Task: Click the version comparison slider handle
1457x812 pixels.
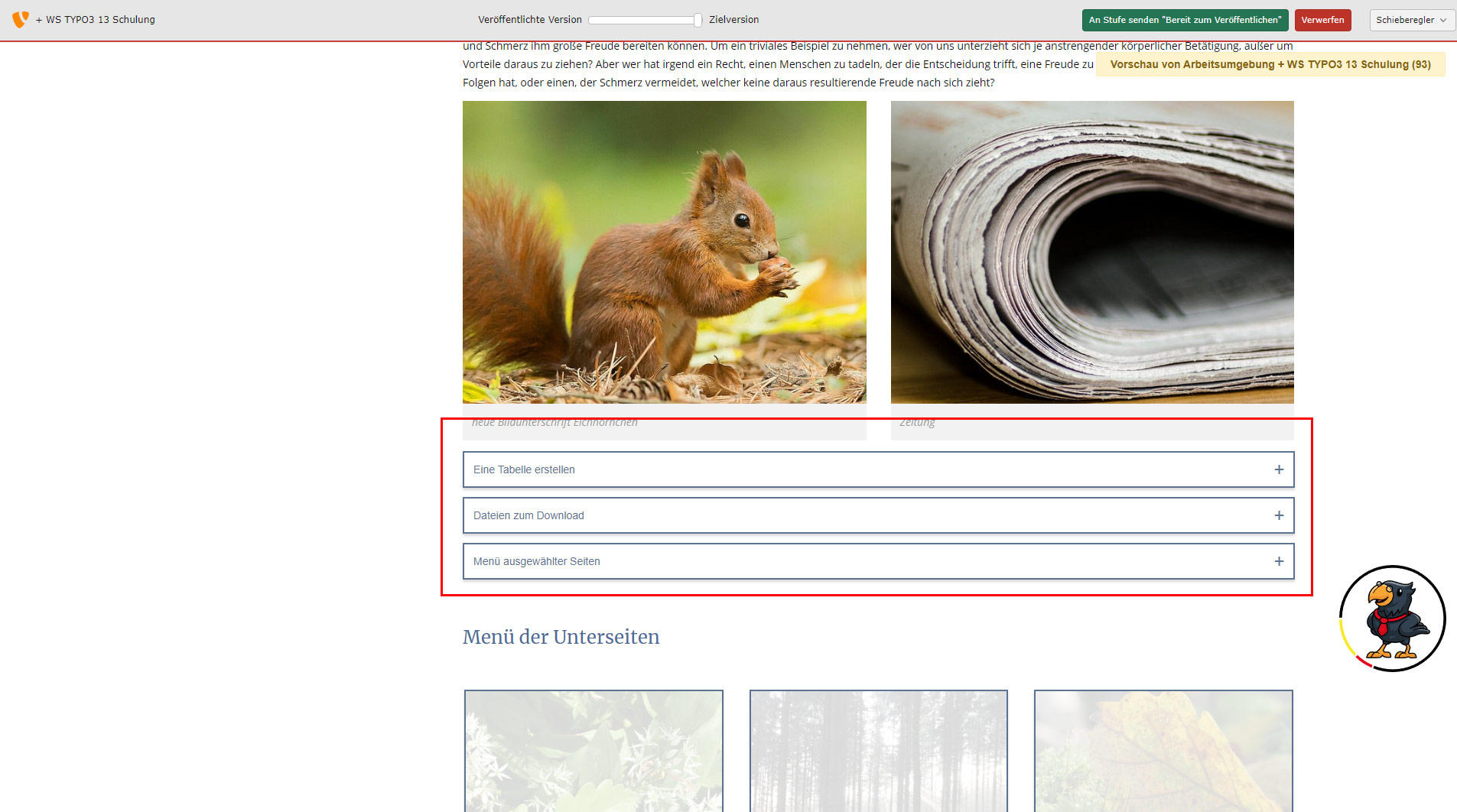Action: 698,20
